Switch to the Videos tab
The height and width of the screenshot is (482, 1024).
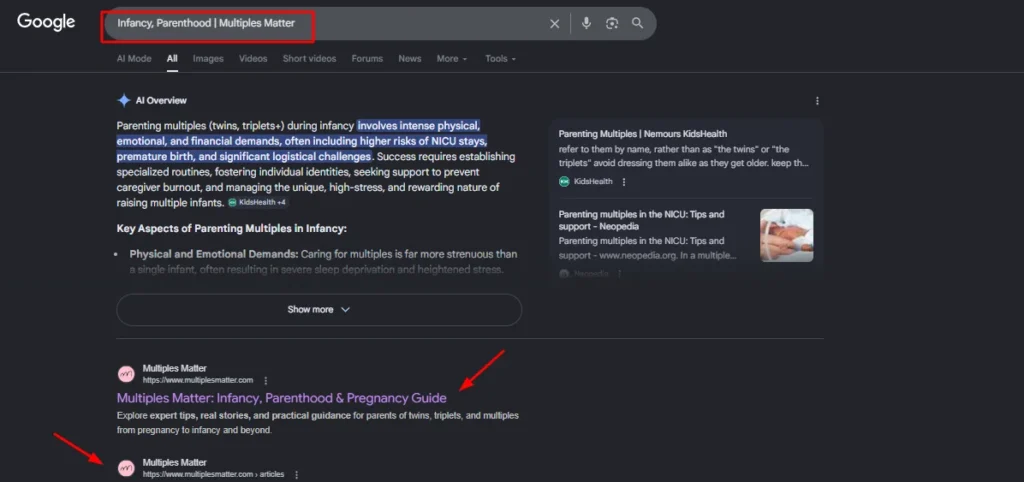[253, 59]
